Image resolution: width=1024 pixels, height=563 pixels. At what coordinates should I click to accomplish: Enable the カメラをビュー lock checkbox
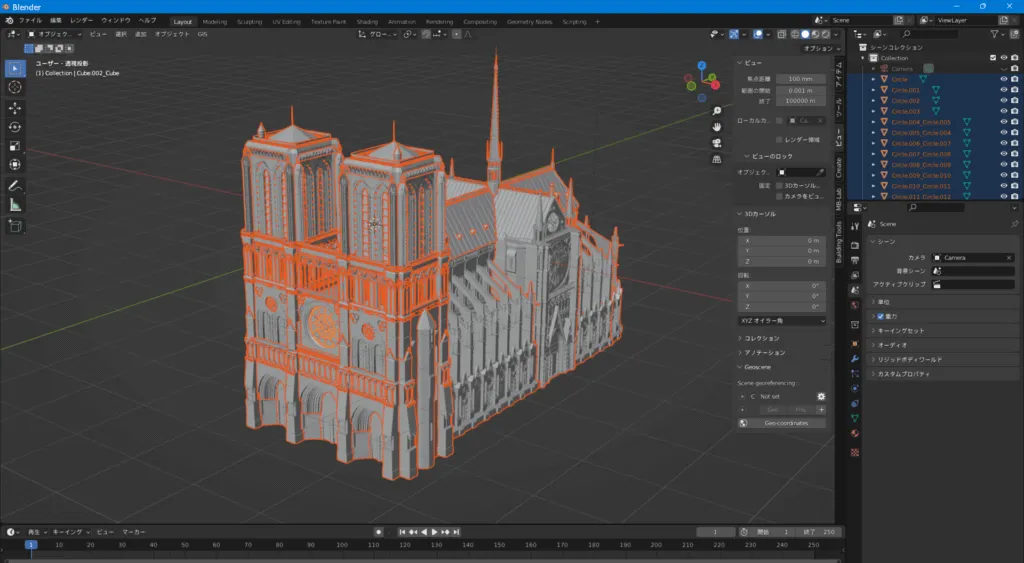[x=779, y=196]
